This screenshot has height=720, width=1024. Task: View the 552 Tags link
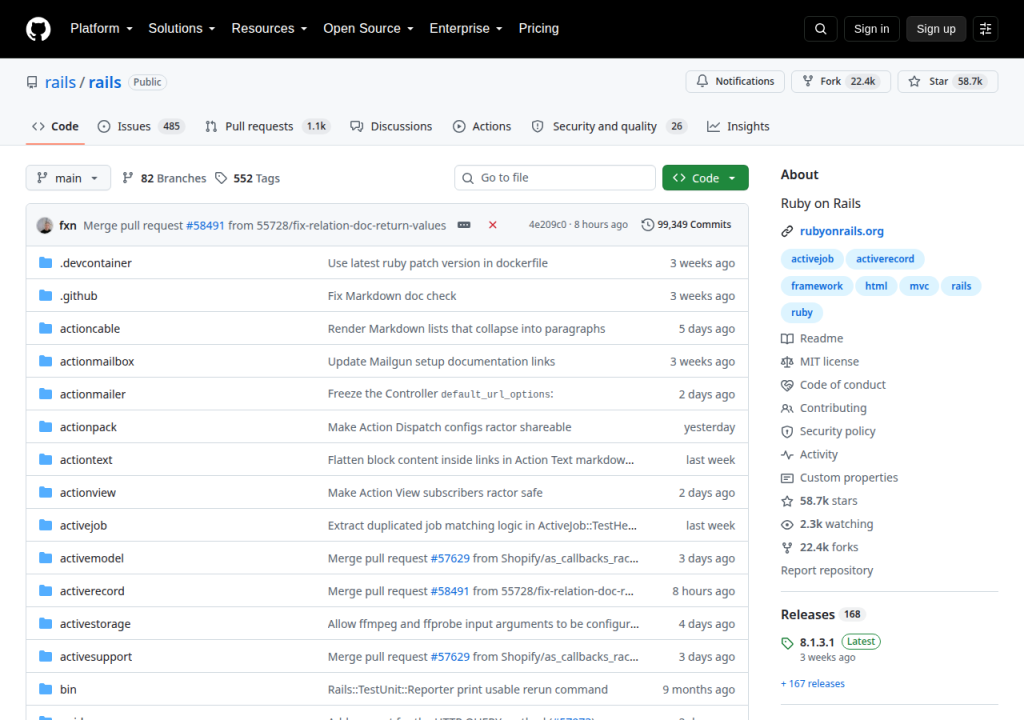pos(248,178)
